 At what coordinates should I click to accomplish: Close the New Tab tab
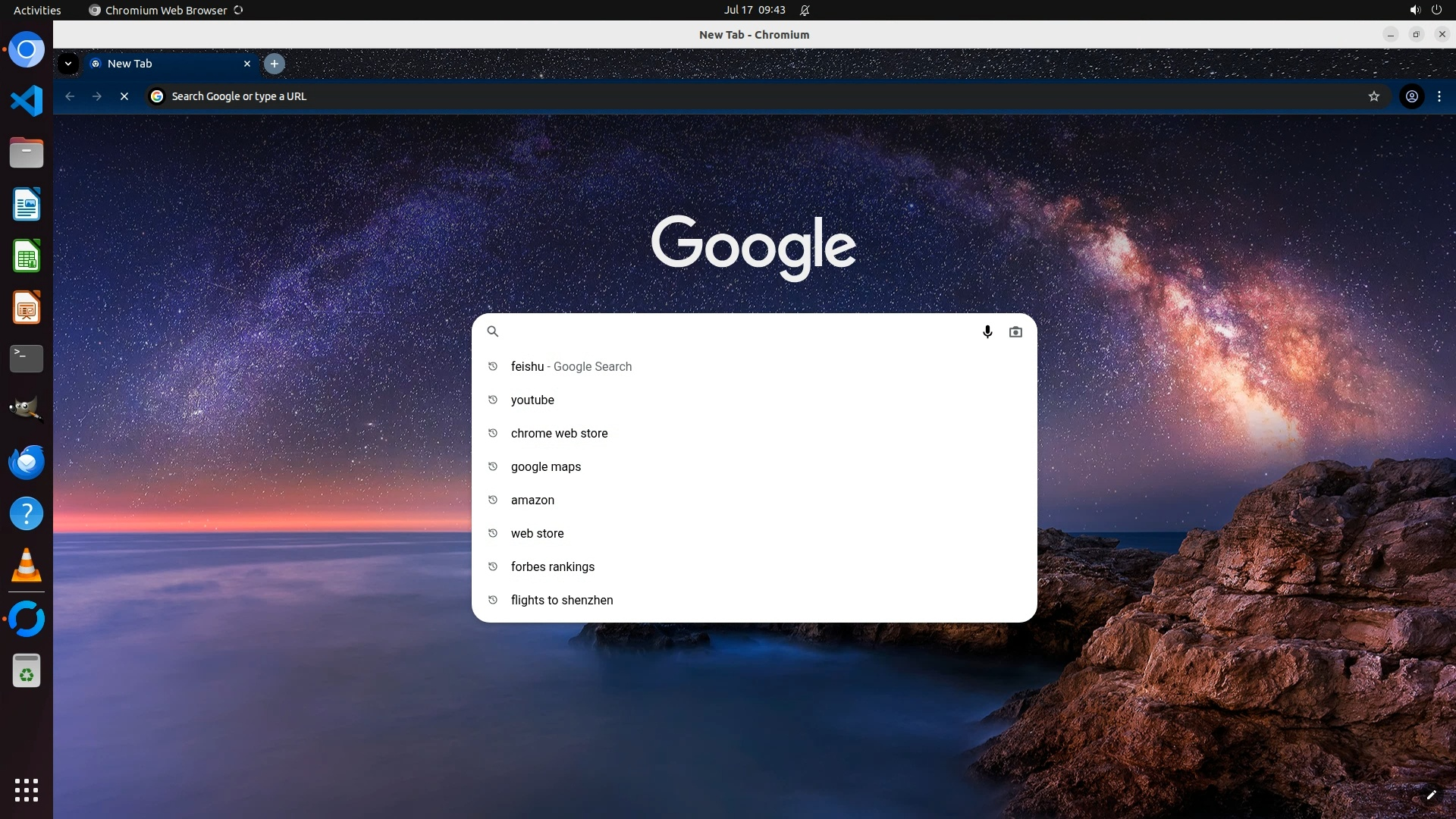tap(246, 64)
